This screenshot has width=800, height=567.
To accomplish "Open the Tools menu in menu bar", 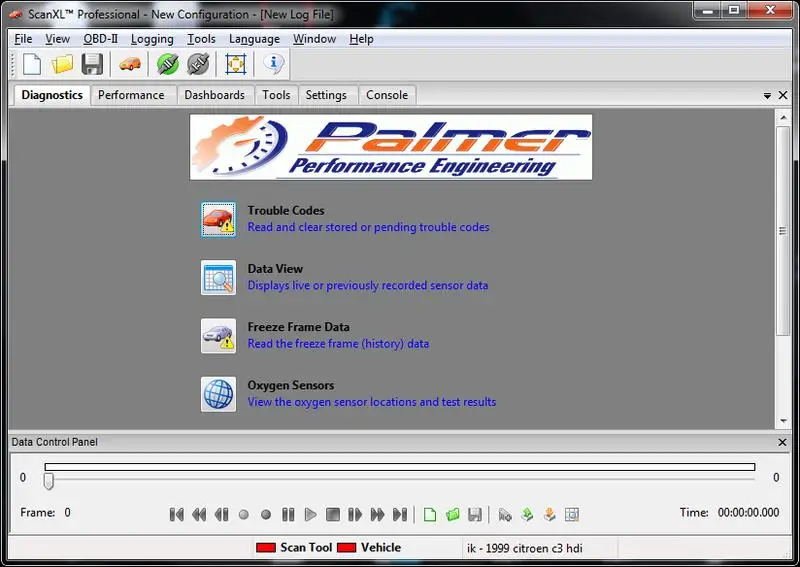I will [x=201, y=39].
